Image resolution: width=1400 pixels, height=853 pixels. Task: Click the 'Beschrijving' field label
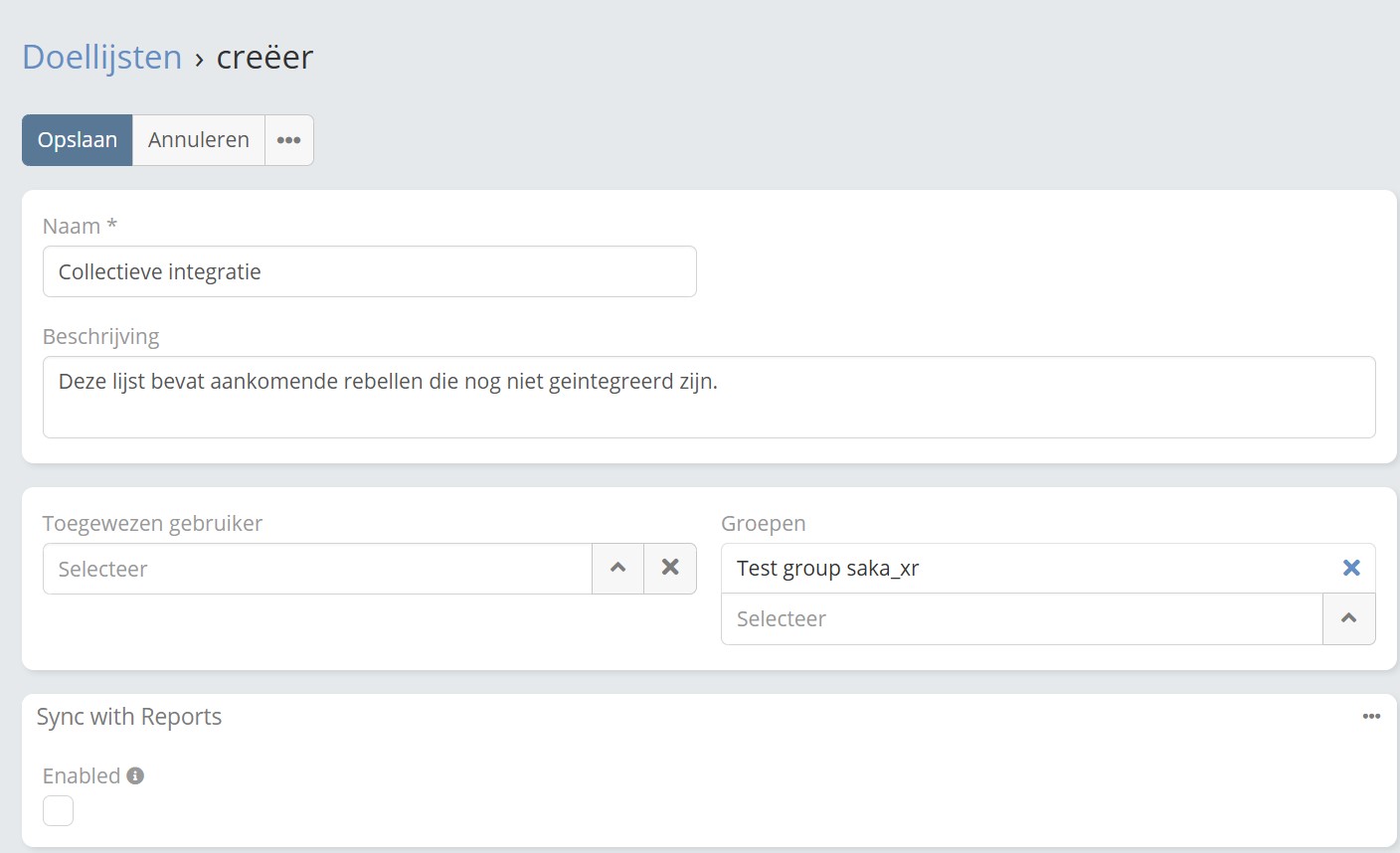point(100,337)
